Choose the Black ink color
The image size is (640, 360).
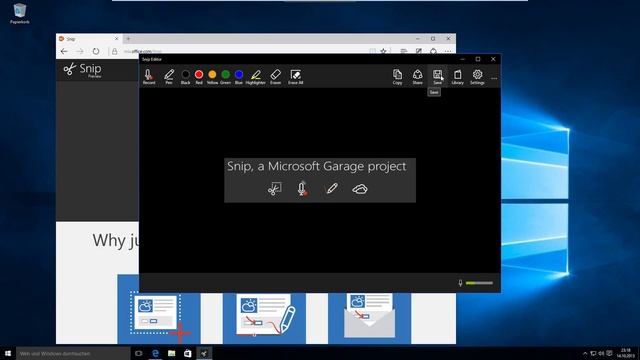tap(185, 76)
